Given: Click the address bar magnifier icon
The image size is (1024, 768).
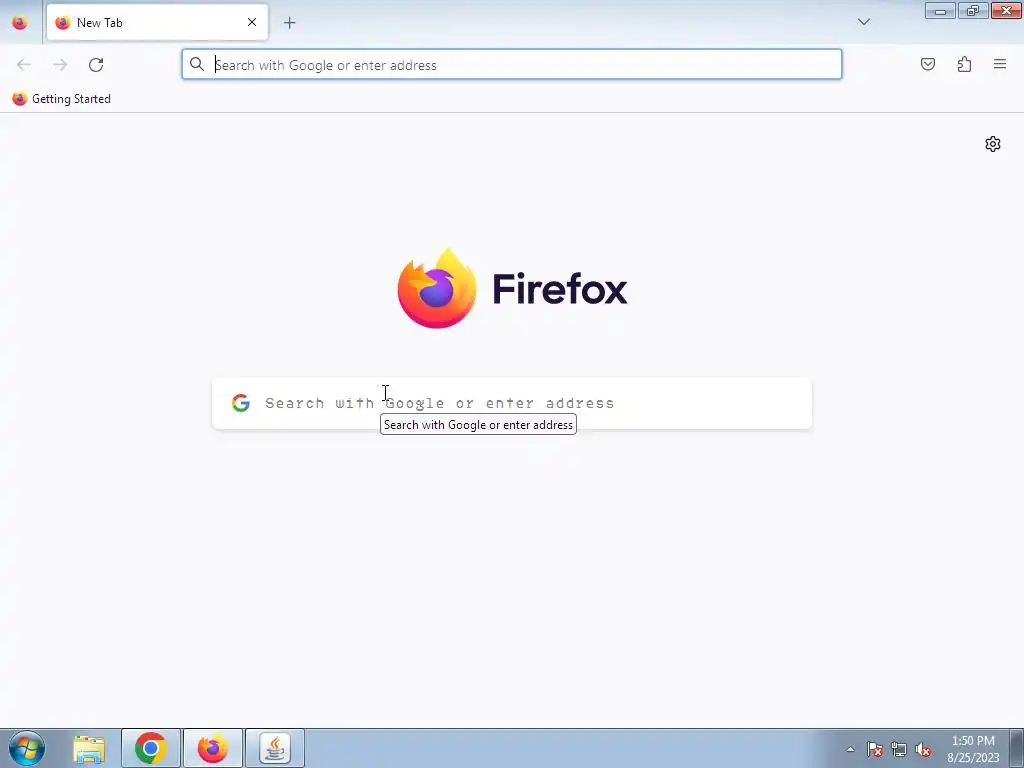Looking at the screenshot, I should click(197, 64).
